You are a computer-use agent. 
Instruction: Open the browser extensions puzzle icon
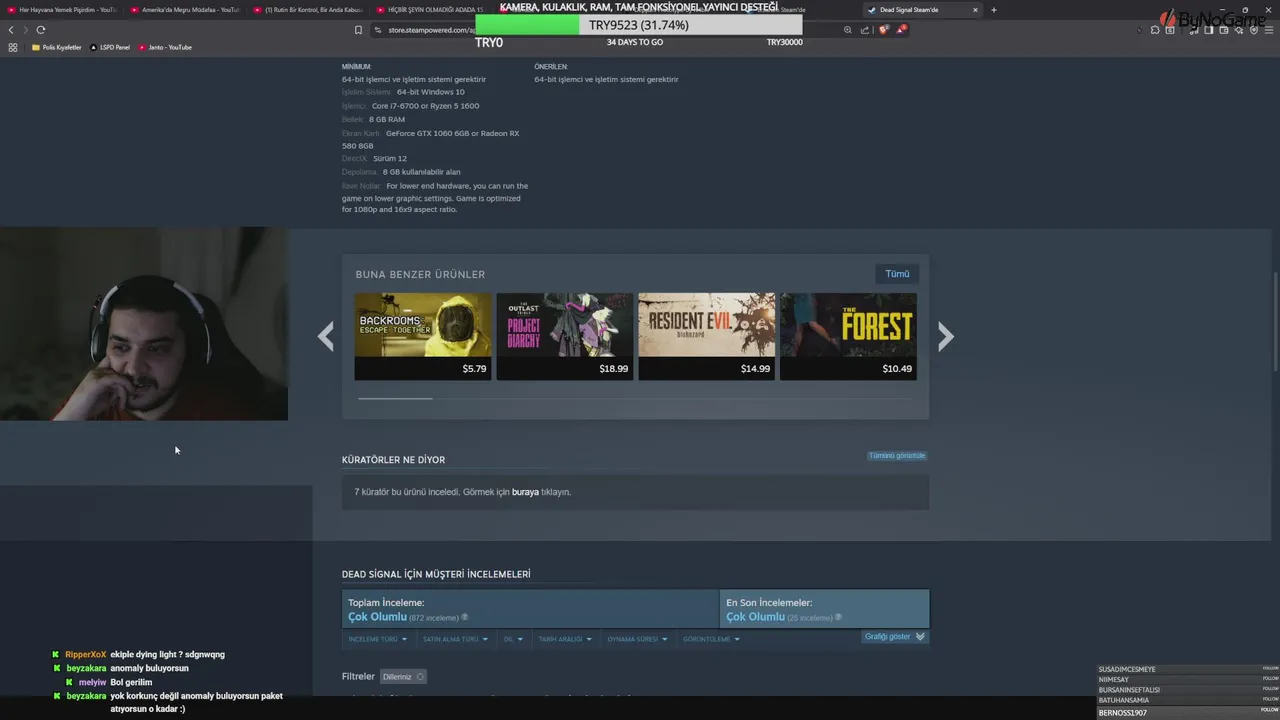[x=1155, y=30]
